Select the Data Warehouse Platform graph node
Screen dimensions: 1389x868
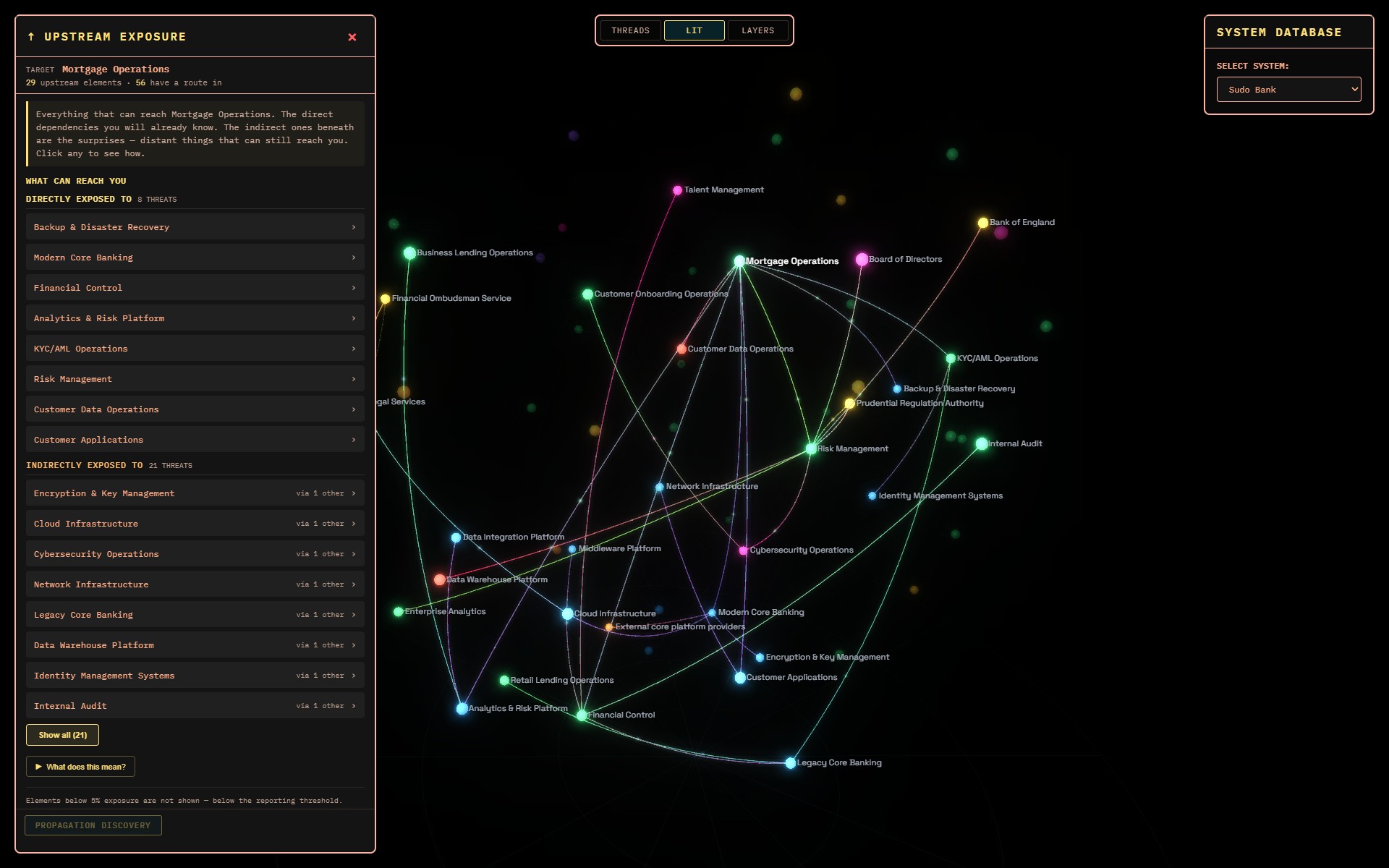coord(439,580)
